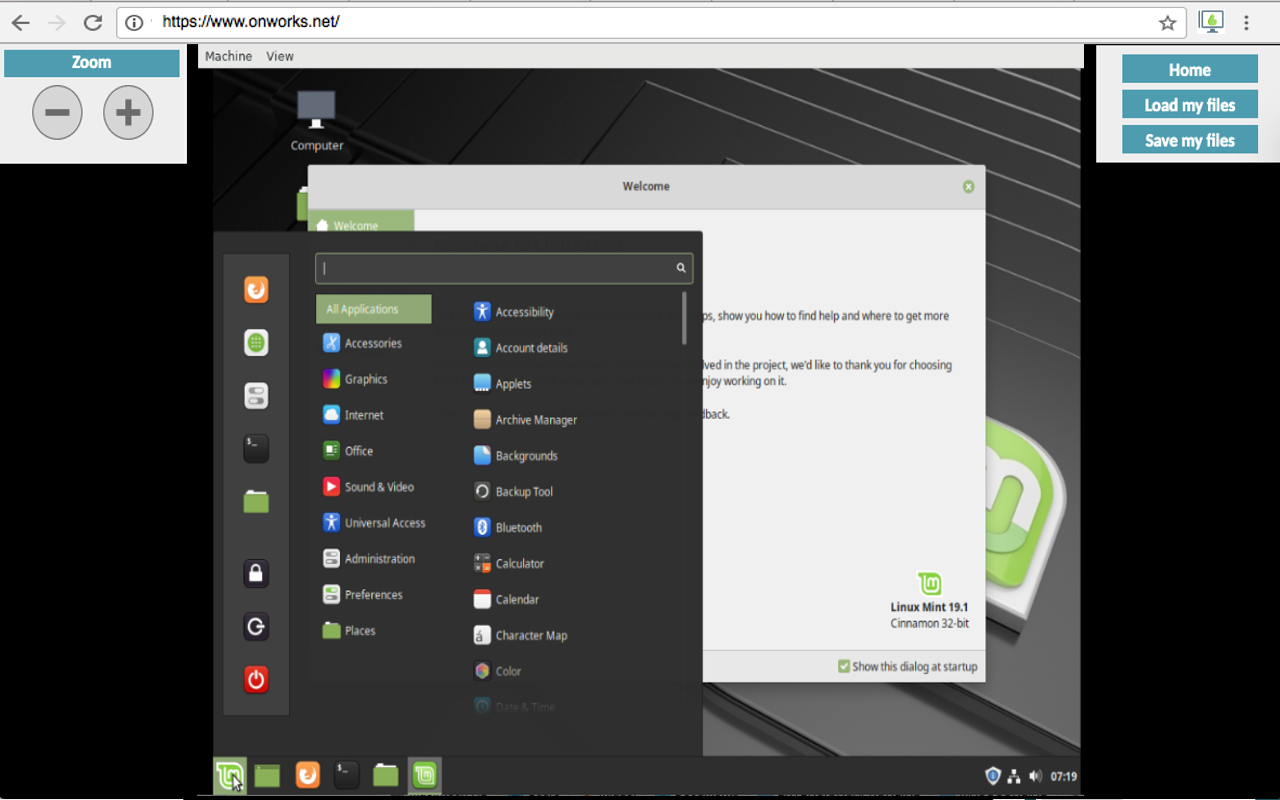This screenshot has width=1280, height=800.
Task: Open the Office category
Action: 348,451
